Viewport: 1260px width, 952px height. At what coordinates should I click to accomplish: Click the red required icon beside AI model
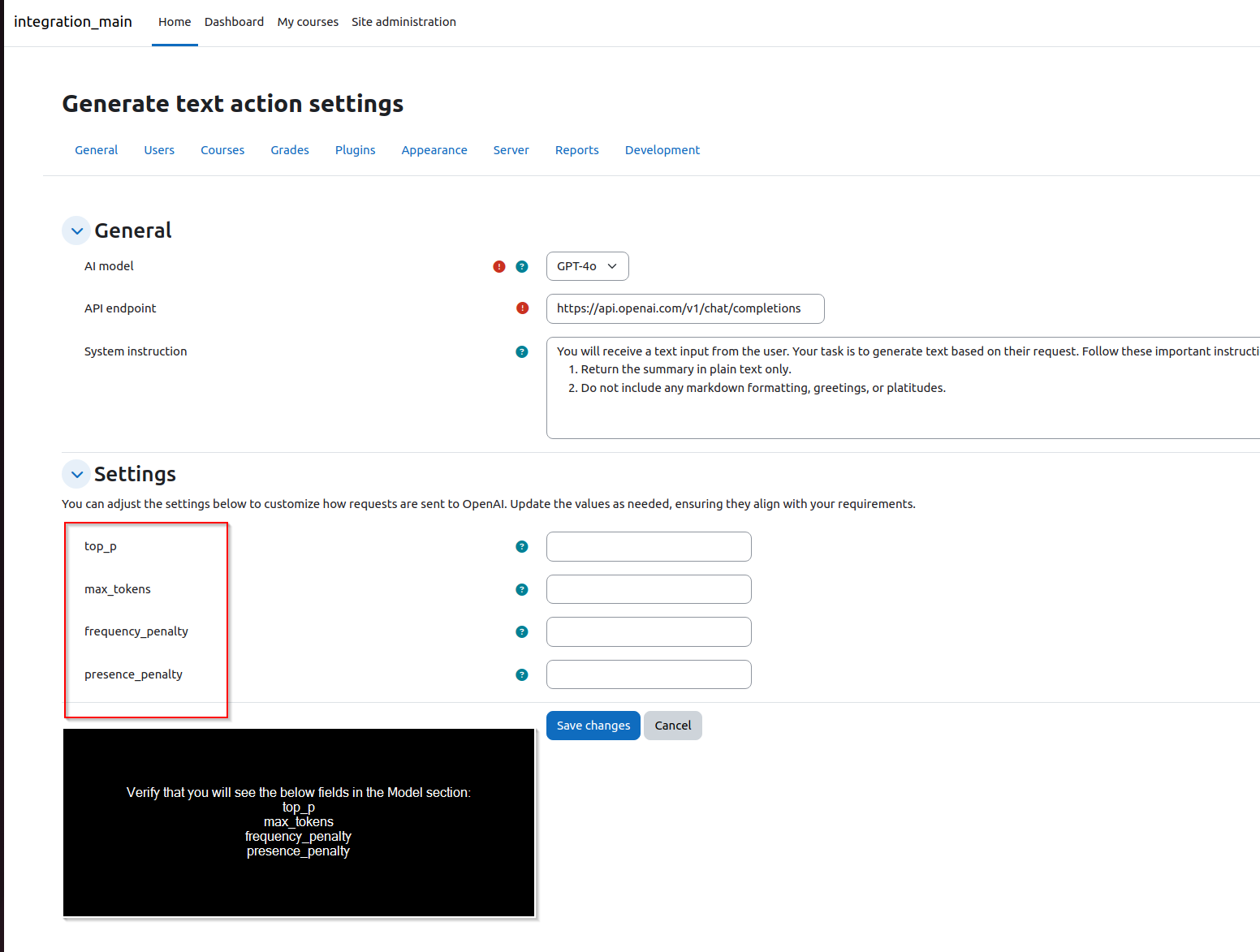coord(499,266)
